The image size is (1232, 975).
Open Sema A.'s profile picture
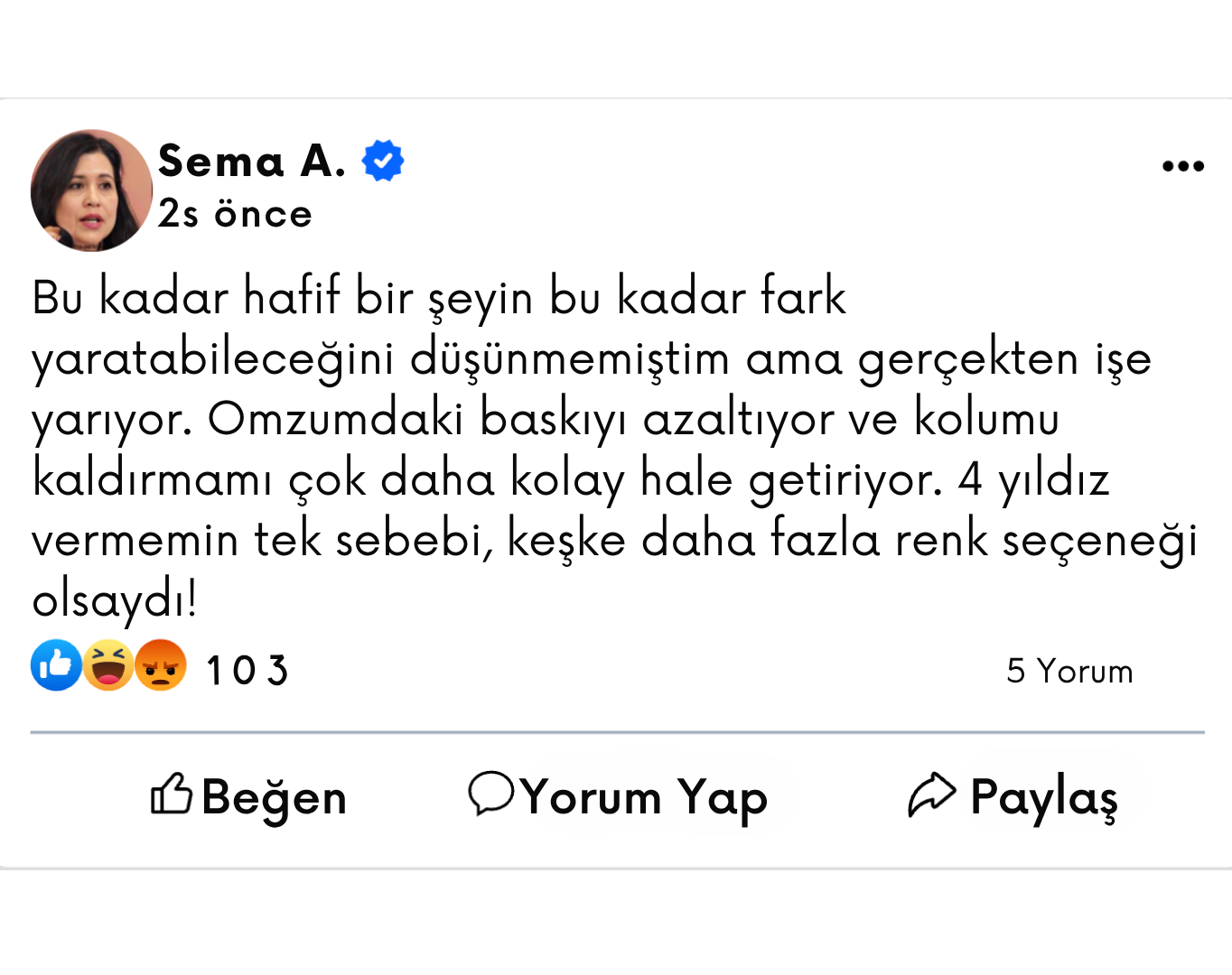pyautogui.click(x=91, y=190)
